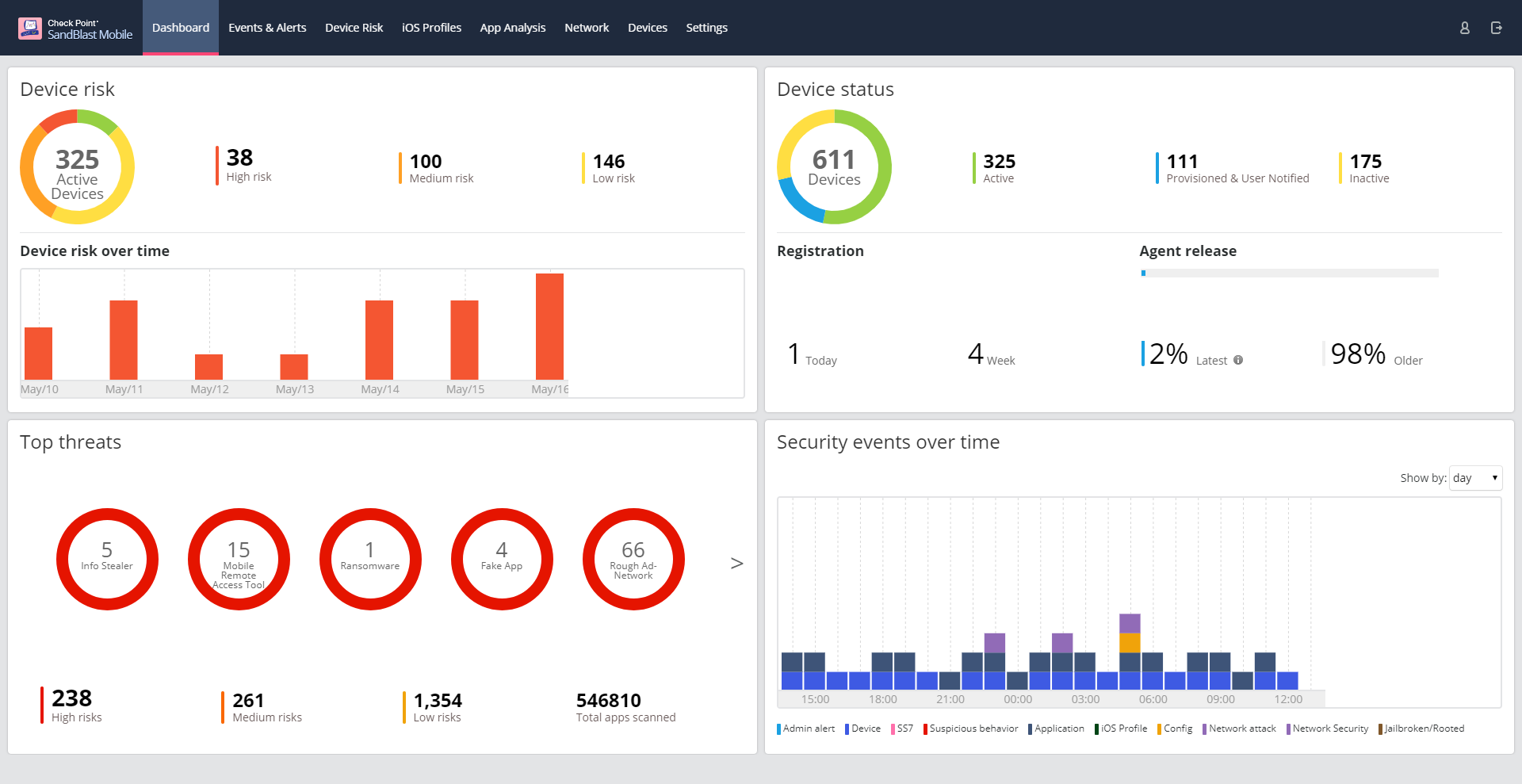Screen dimensions: 1522x784
Task: Open the Events & Alerts tab
Action: [267, 28]
